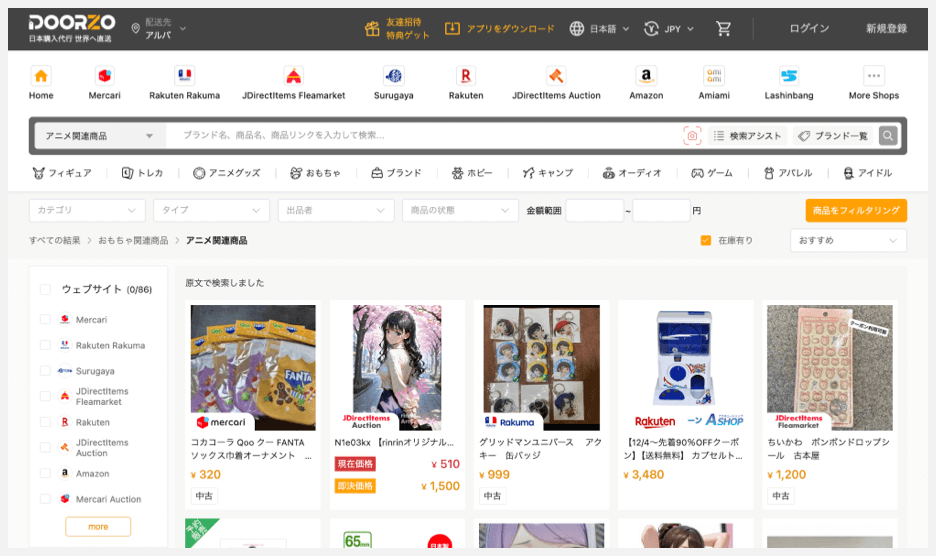This screenshot has width=936, height=556.
Task: Click the camera image search icon
Action: tap(692, 136)
